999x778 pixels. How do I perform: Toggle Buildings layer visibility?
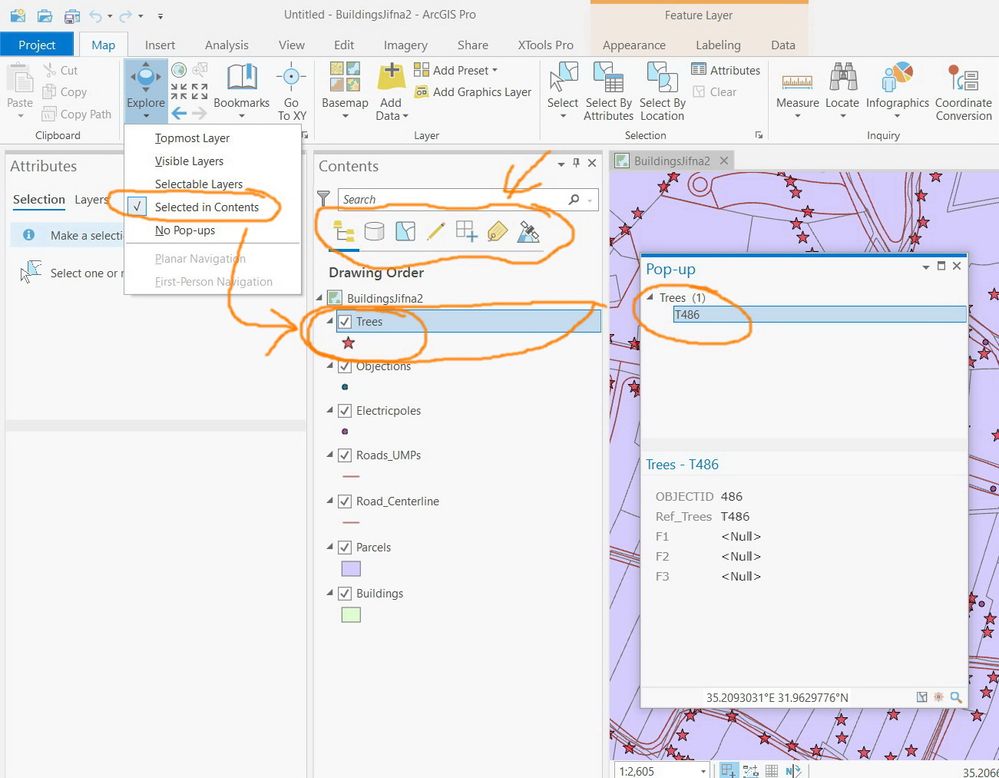(345, 593)
